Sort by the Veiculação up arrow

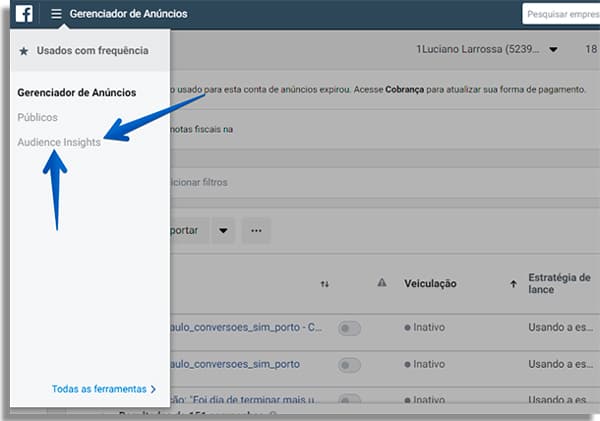click(514, 284)
